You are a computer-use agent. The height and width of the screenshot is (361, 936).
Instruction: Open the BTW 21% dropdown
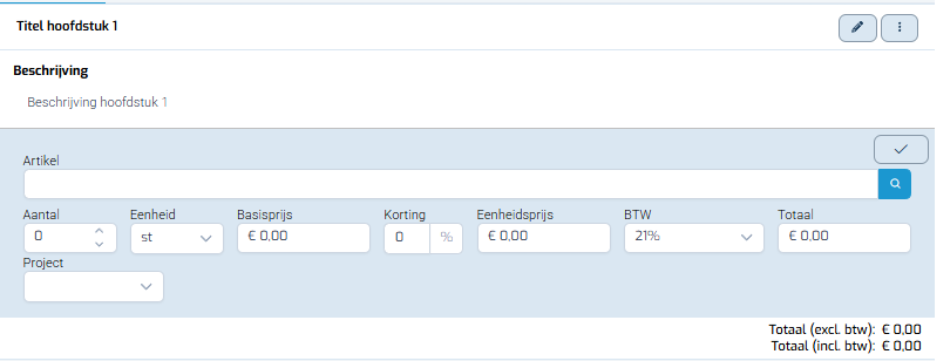(x=694, y=238)
